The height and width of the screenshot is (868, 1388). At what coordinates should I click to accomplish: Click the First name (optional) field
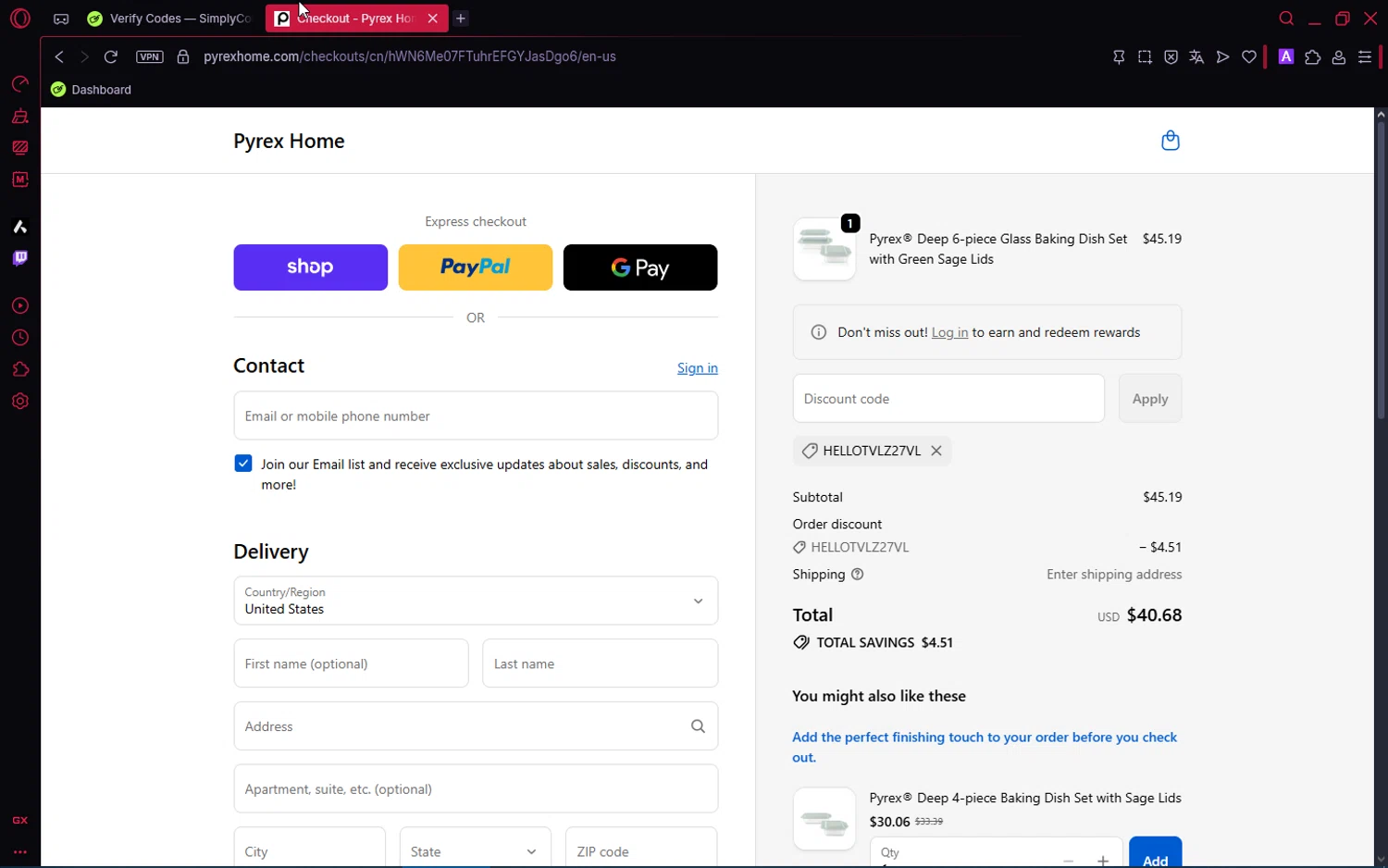pos(352,663)
